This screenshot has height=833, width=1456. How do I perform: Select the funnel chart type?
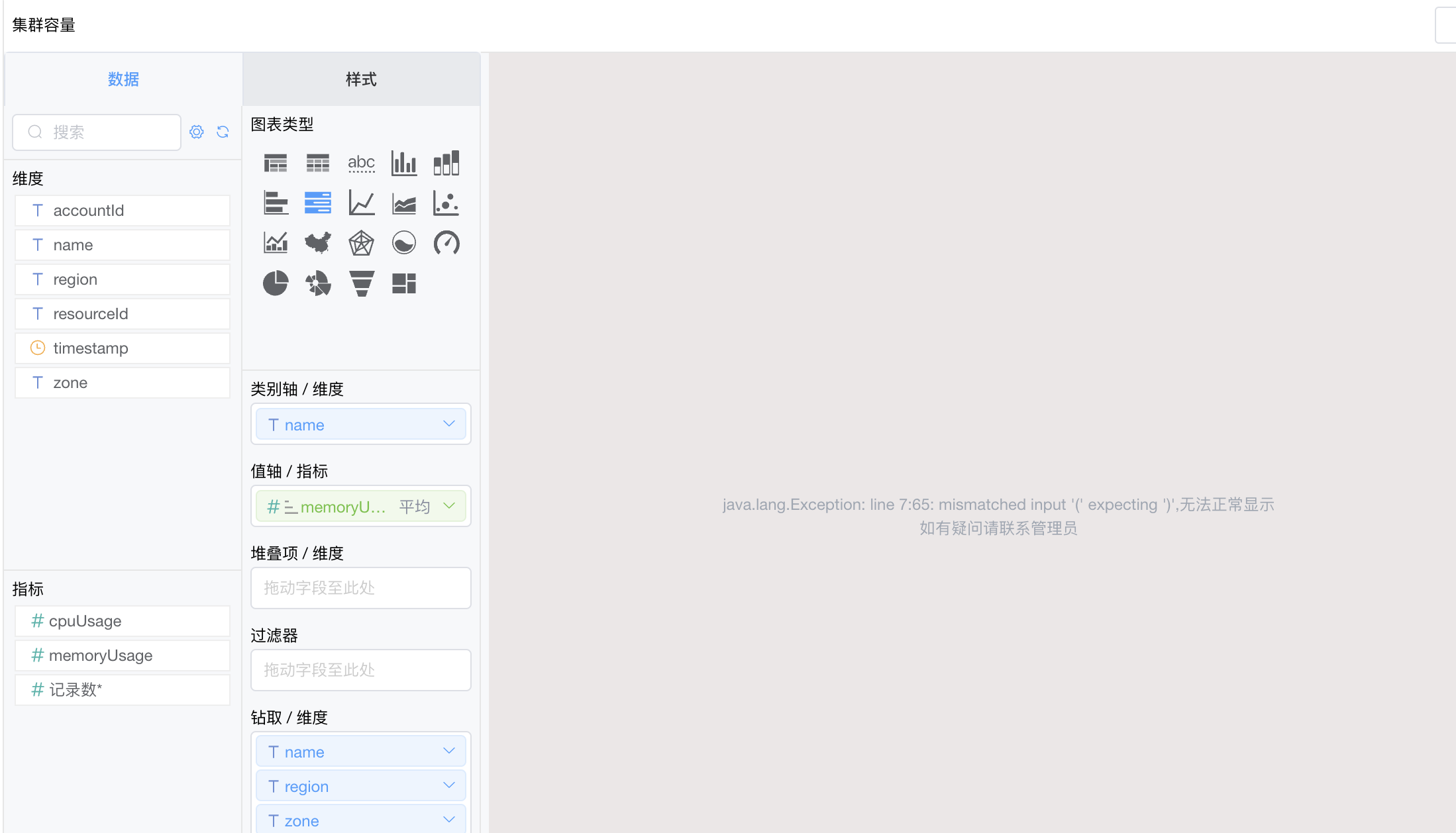[361, 283]
